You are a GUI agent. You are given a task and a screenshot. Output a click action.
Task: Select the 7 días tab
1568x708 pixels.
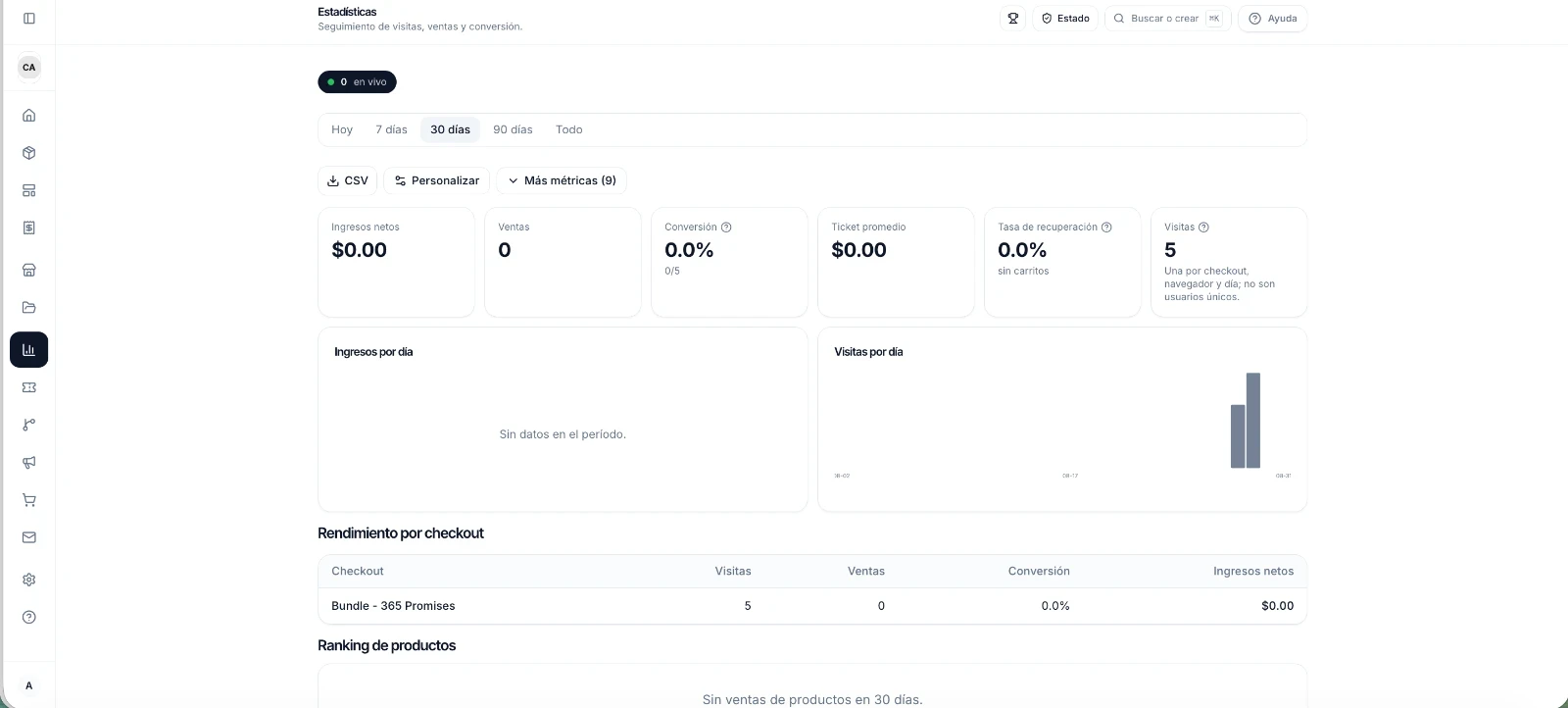(x=391, y=129)
